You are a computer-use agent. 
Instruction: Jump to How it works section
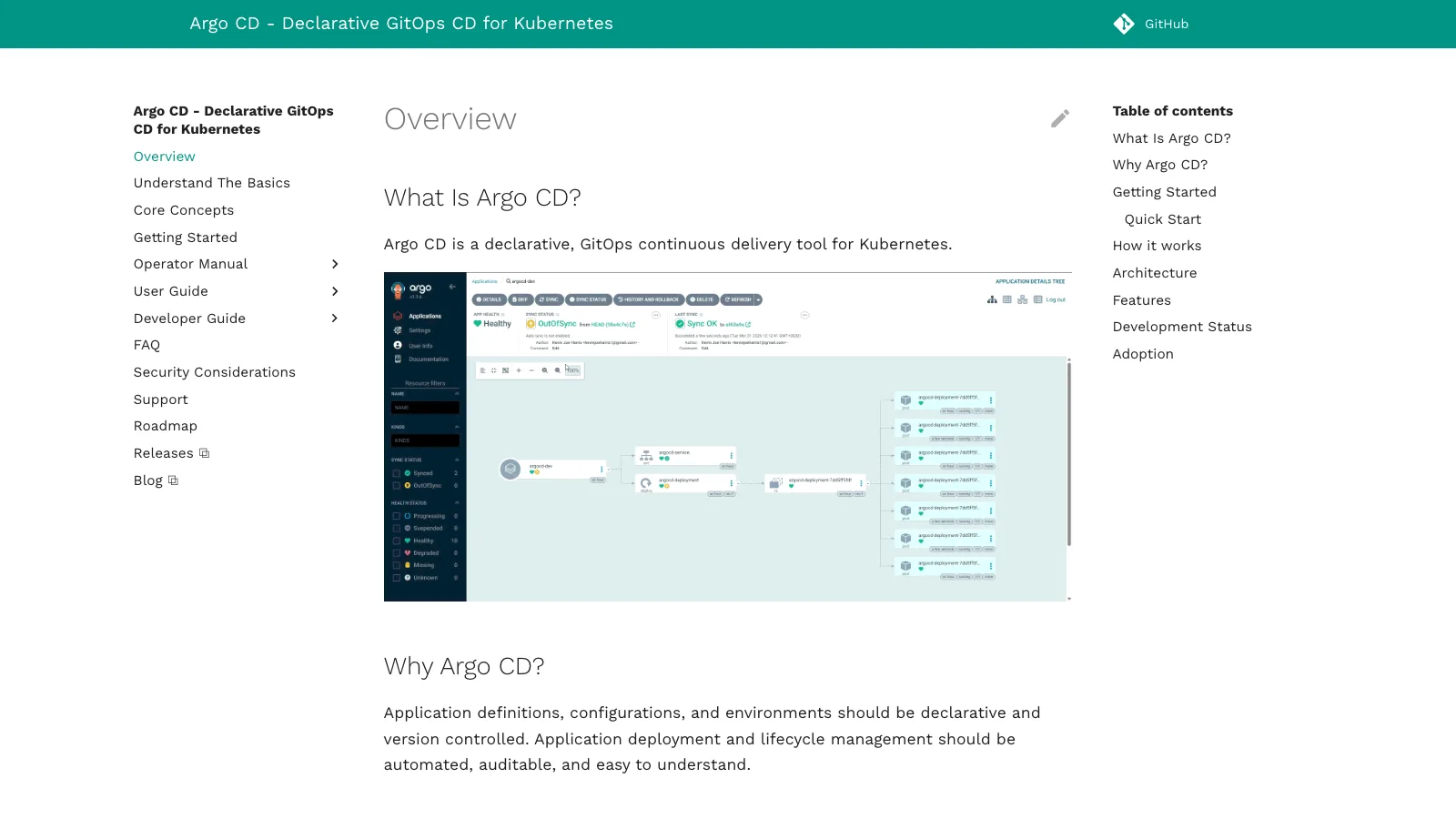click(1158, 246)
